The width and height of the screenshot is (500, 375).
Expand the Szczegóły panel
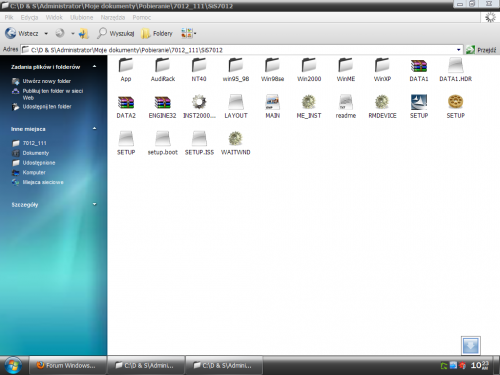pos(95,204)
